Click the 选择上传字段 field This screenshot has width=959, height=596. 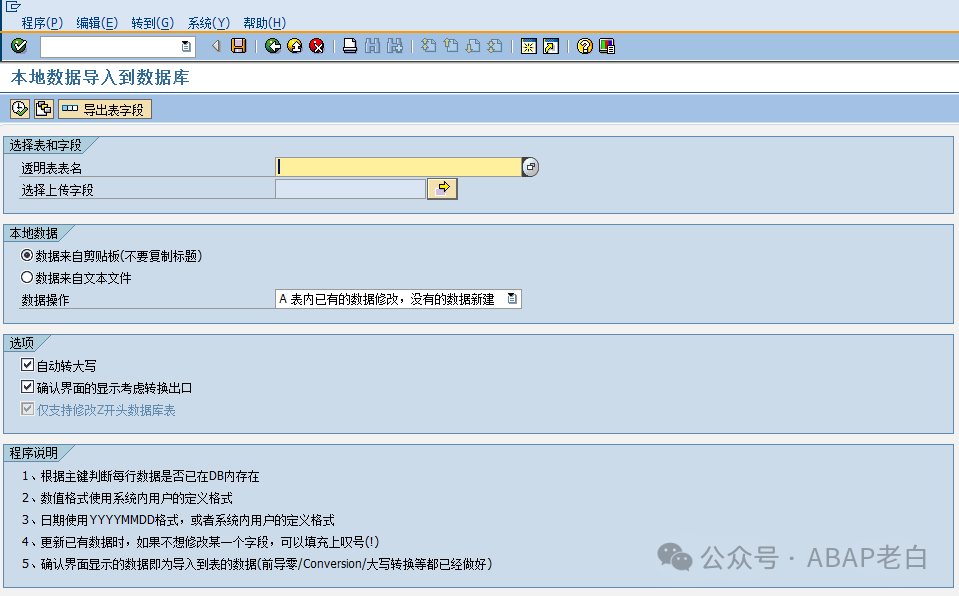(350, 189)
